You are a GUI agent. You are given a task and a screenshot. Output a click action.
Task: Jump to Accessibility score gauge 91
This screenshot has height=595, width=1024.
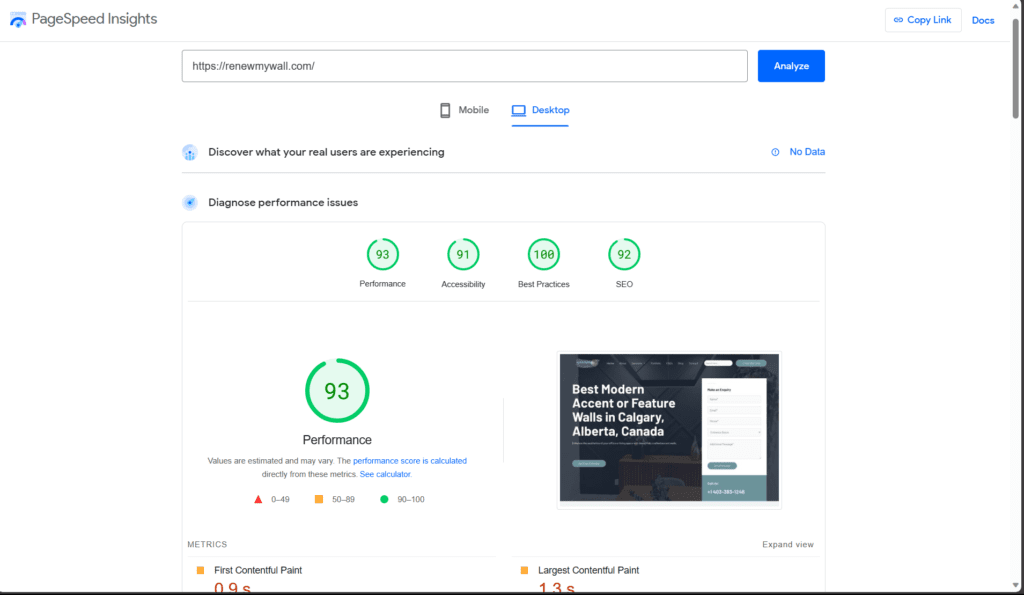(x=463, y=255)
